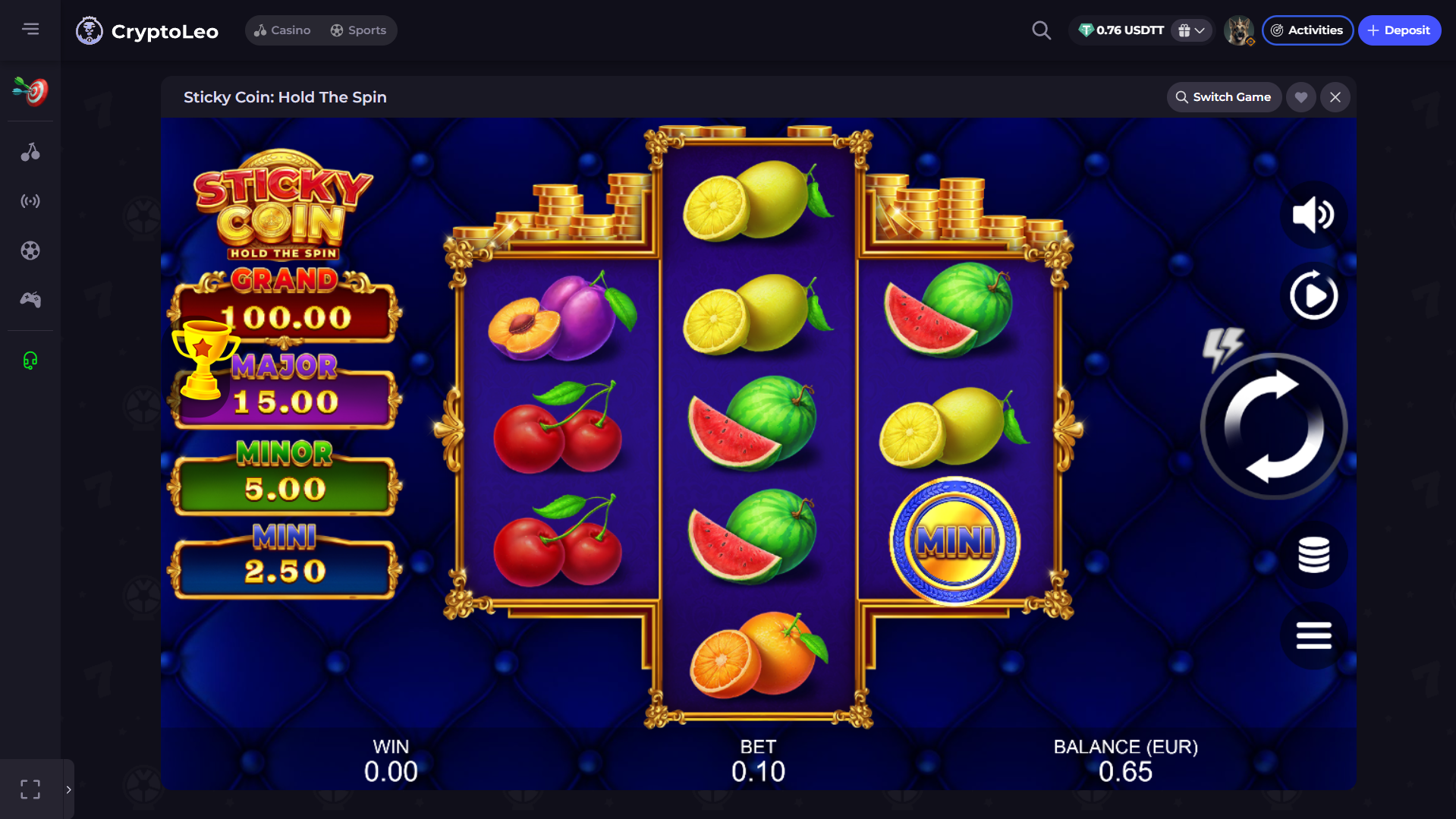Viewport: 1456px width, 819px height.
Task: Add game to favorites heart icon
Action: (1300, 97)
